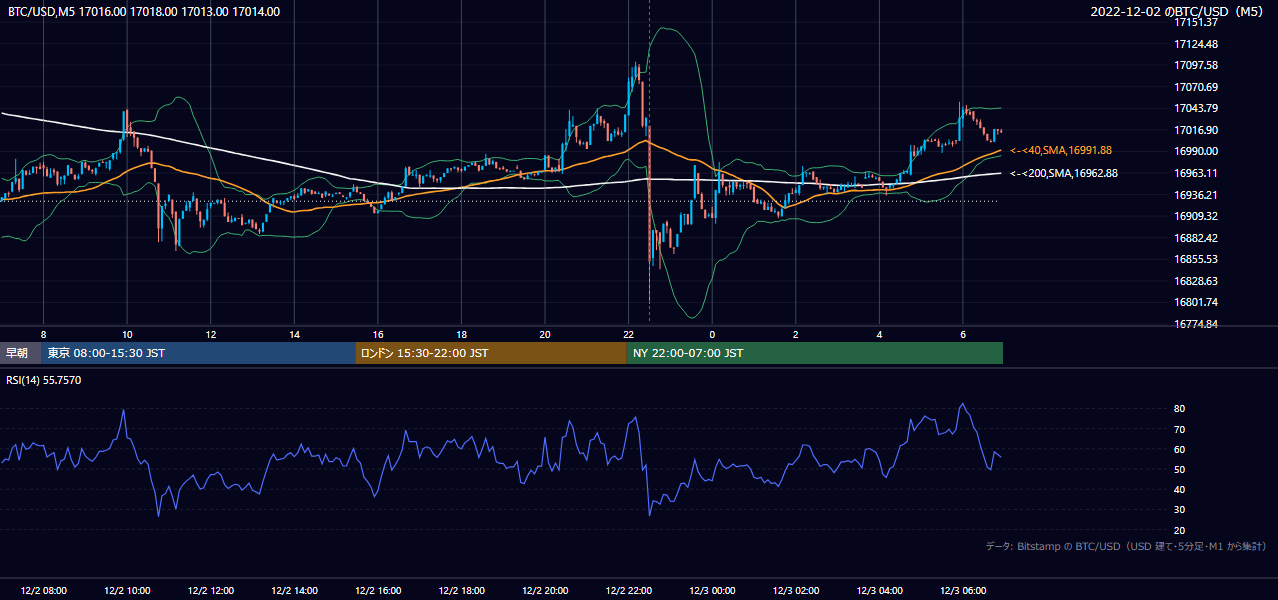This screenshot has width=1278, height=600.
Task: Click price axis label 17124.48
Action: (1196, 44)
